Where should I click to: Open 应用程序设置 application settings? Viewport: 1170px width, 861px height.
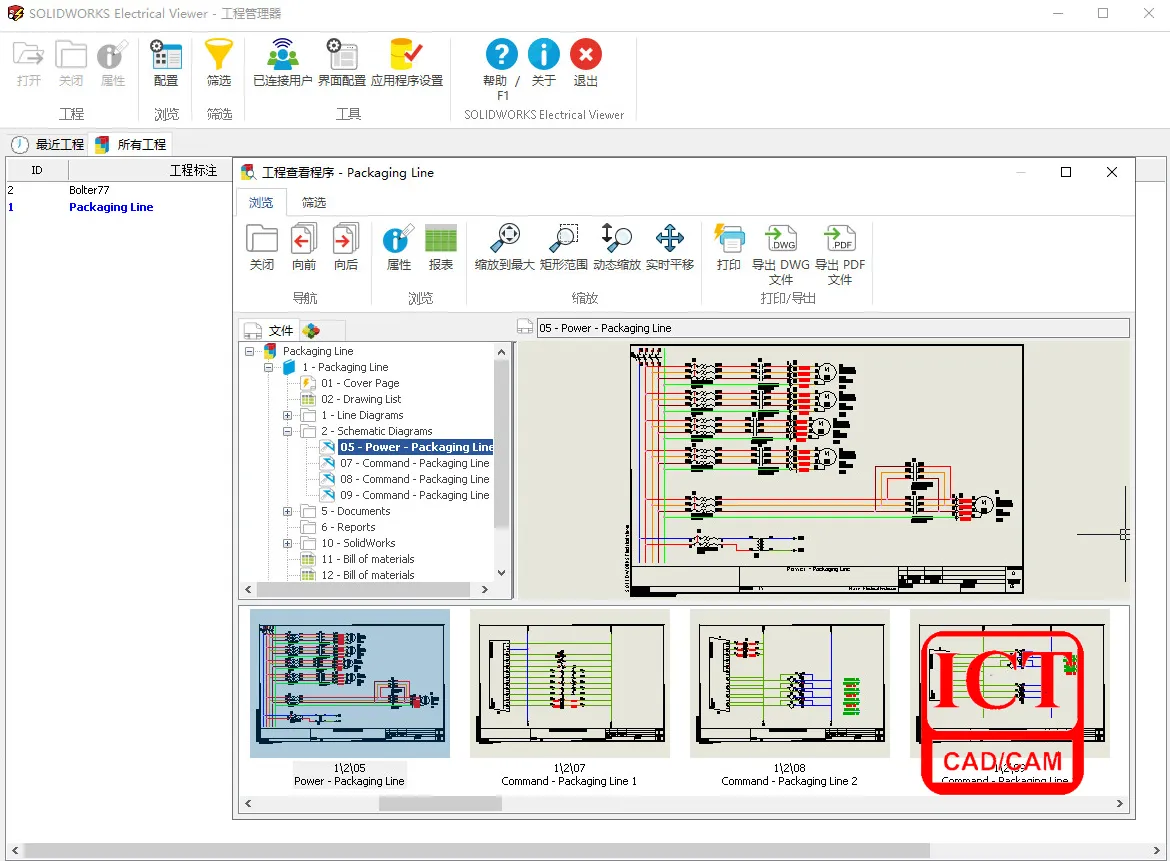click(x=407, y=63)
